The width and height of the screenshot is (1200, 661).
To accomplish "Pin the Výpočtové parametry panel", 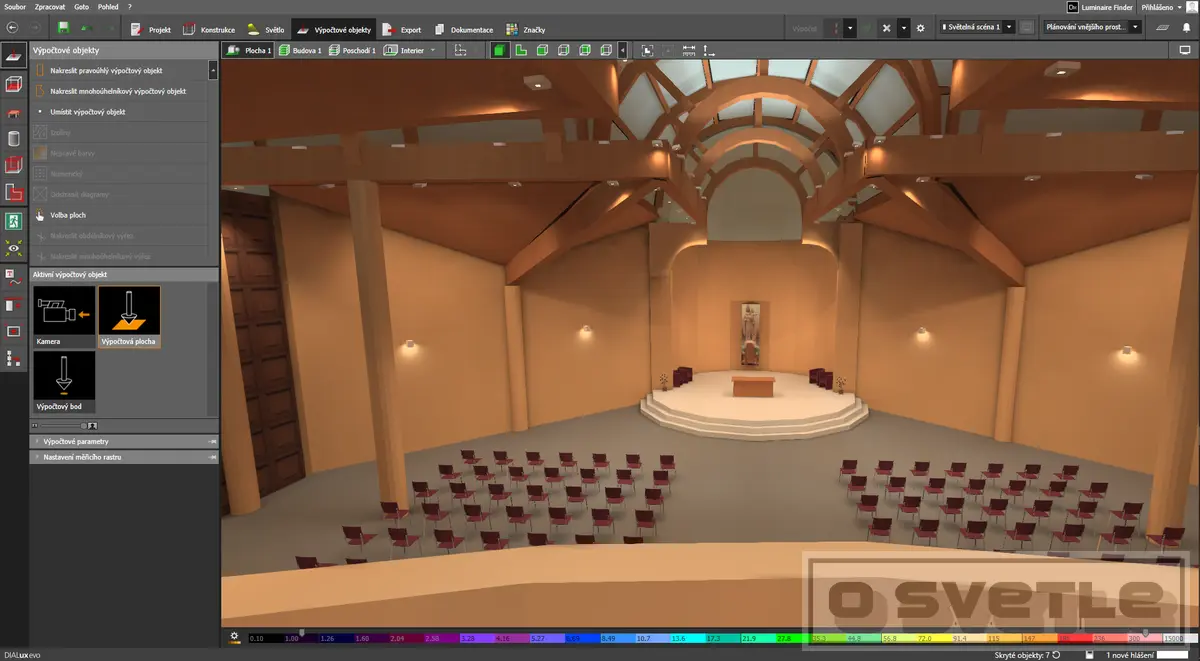I will [212, 441].
